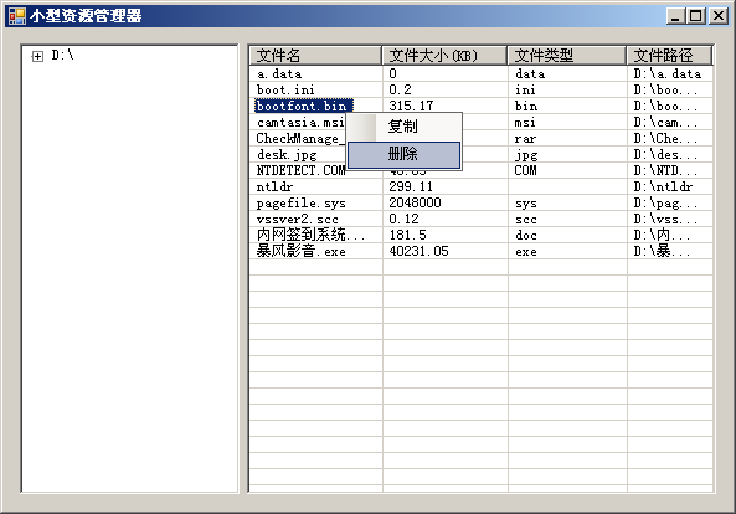Select the boot.ini file entry
Image resolution: width=736 pixels, height=514 pixels.
coord(285,89)
